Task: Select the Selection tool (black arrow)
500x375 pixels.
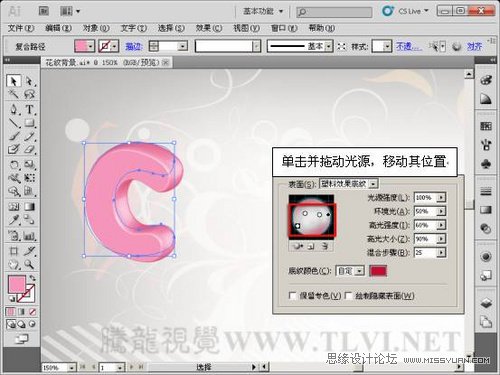Action: tap(13, 81)
